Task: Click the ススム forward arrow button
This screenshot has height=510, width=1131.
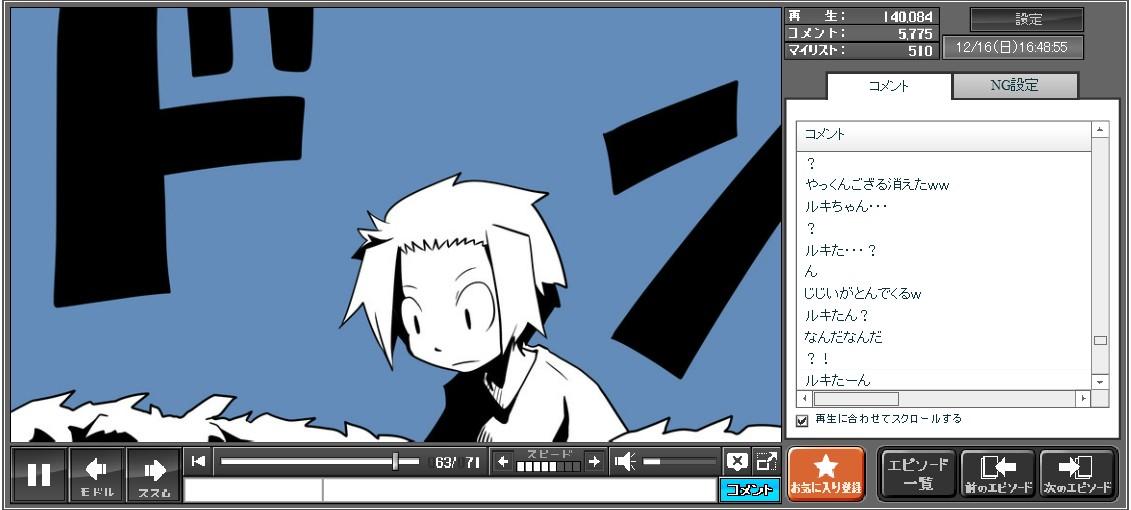Action: [154, 474]
